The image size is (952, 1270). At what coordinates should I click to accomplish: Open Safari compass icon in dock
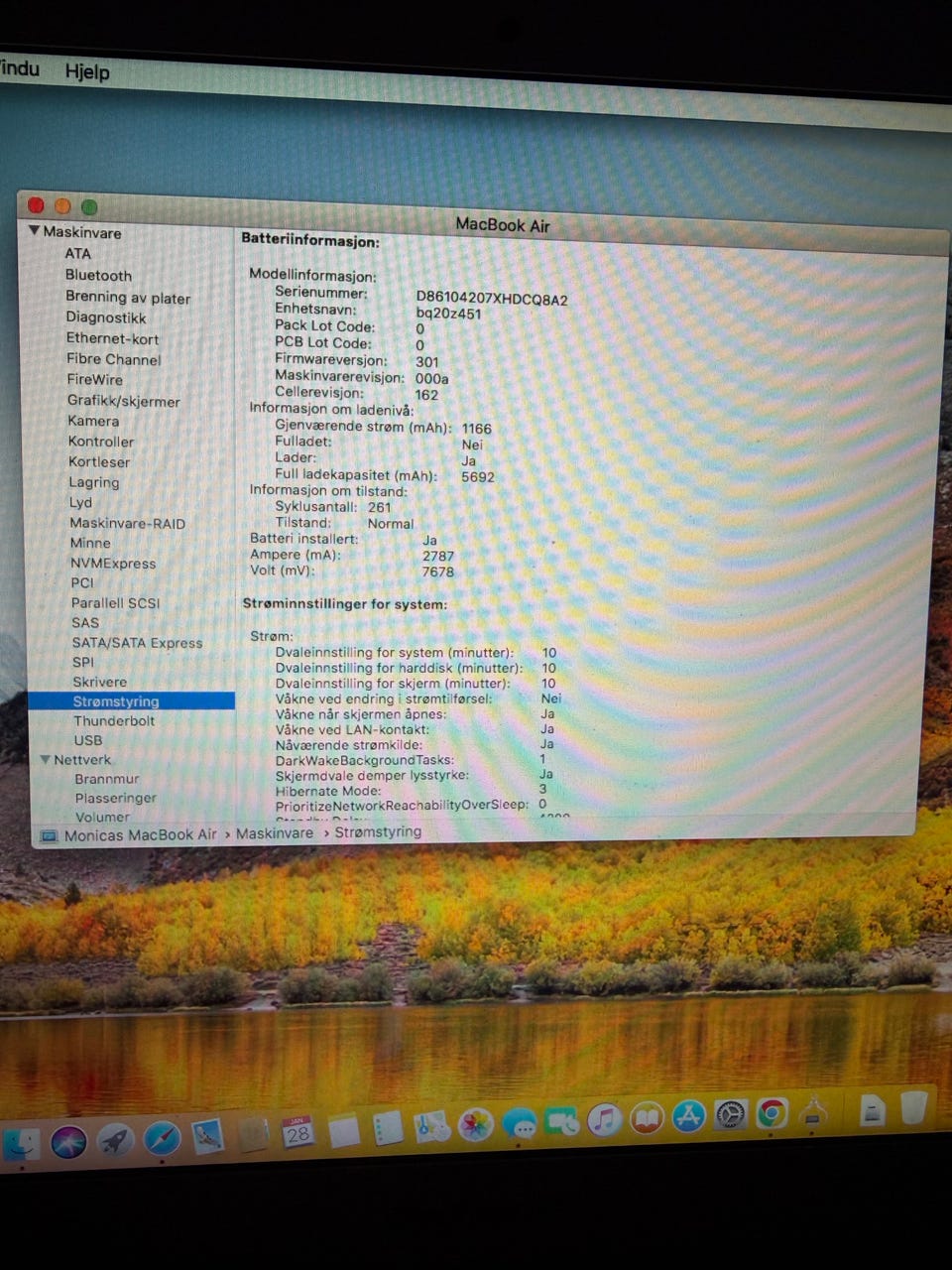click(x=162, y=1138)
